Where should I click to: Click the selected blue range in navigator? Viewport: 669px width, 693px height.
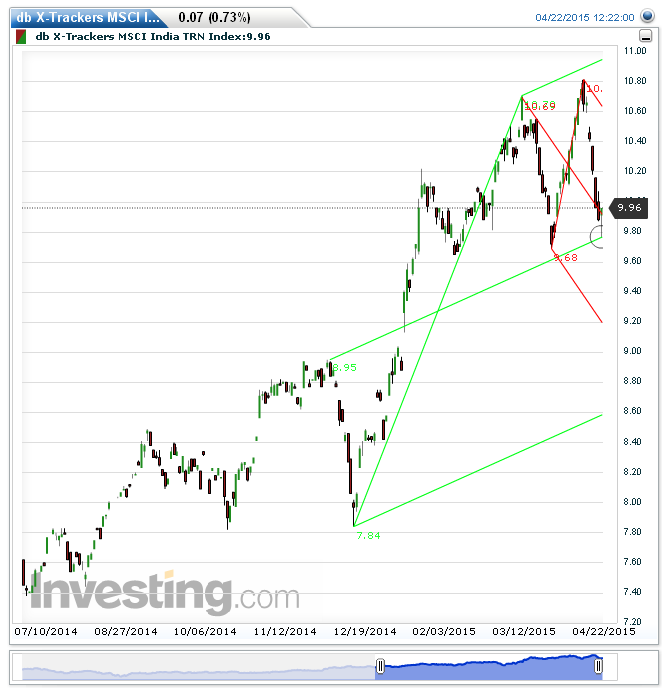point(489,667)
